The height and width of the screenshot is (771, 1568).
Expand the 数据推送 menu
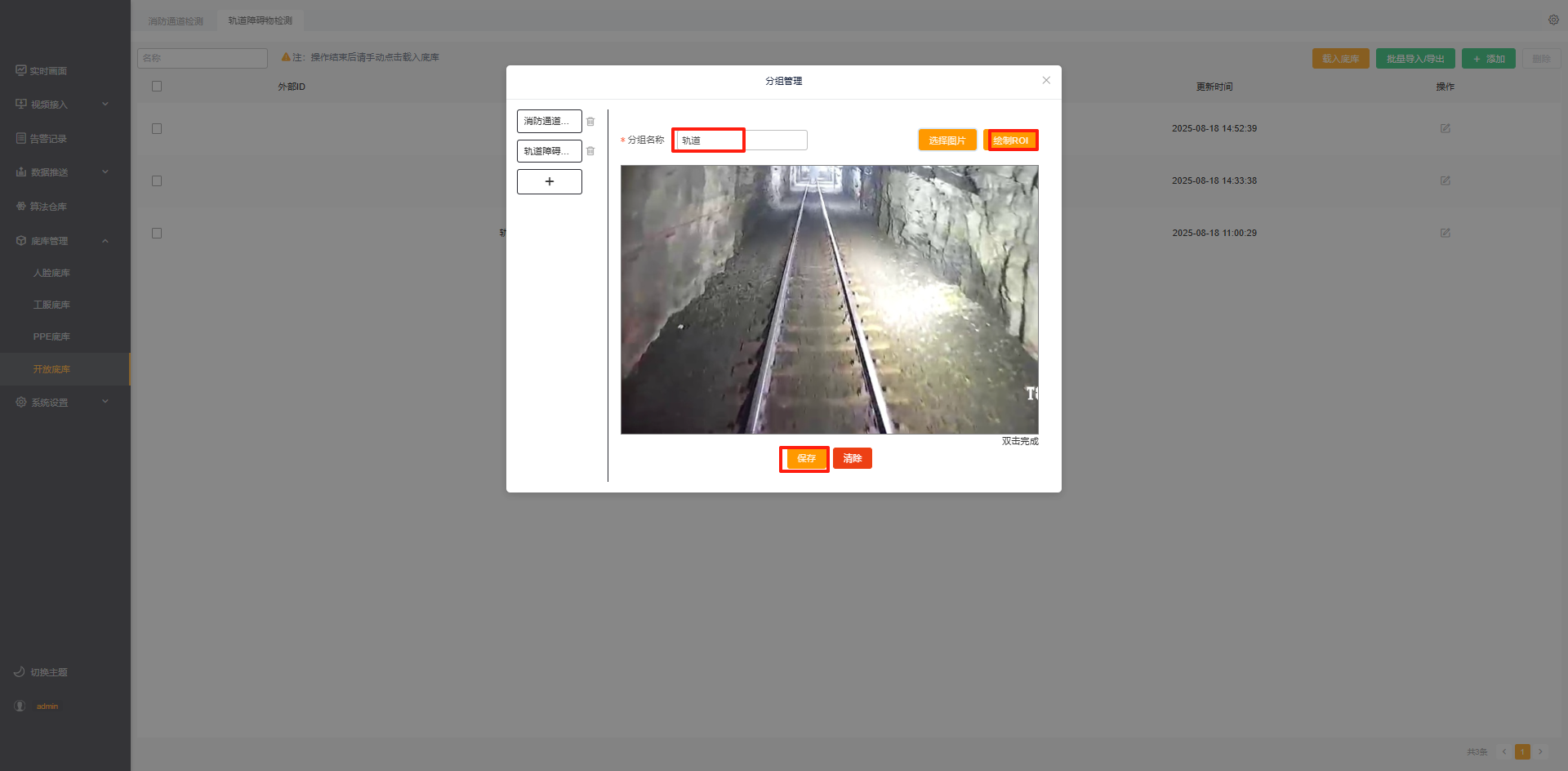pyautogui.click(x=65, y=172)
